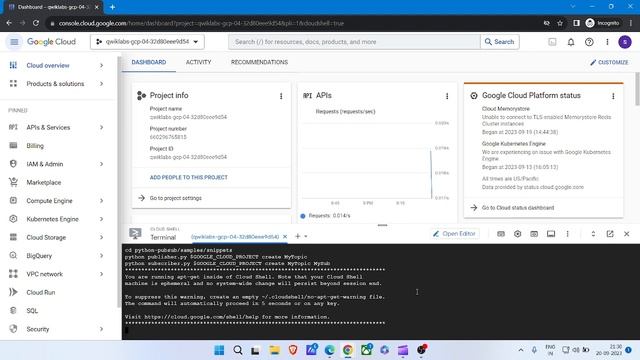Reload the browser page
This screenshot has width=640, height=360.
click(36, 23)
